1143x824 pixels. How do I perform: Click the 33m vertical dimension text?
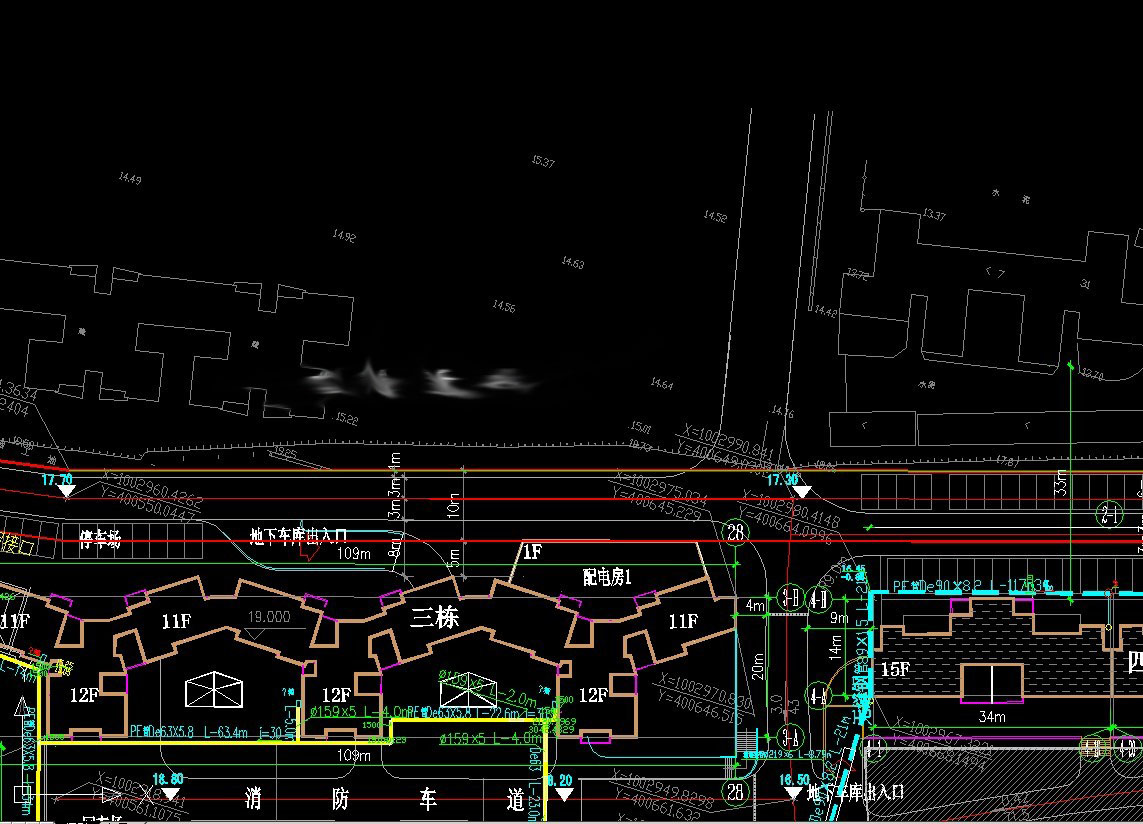pyautogui.click(x=1061, y=483)
